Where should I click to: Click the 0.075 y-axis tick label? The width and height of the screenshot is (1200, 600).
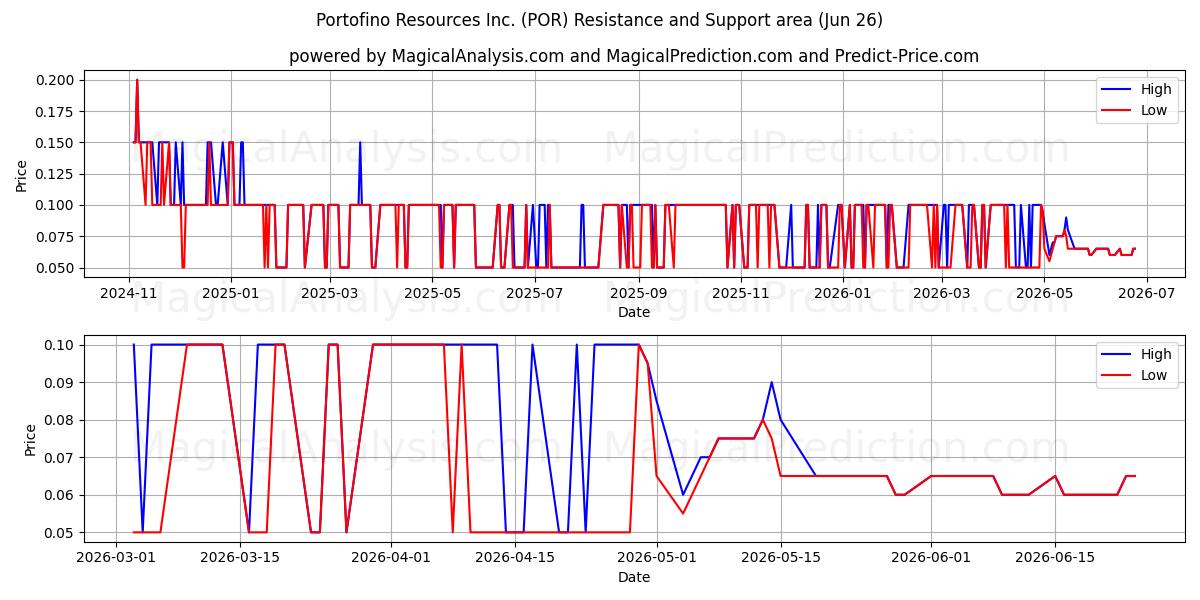point(57,237)
